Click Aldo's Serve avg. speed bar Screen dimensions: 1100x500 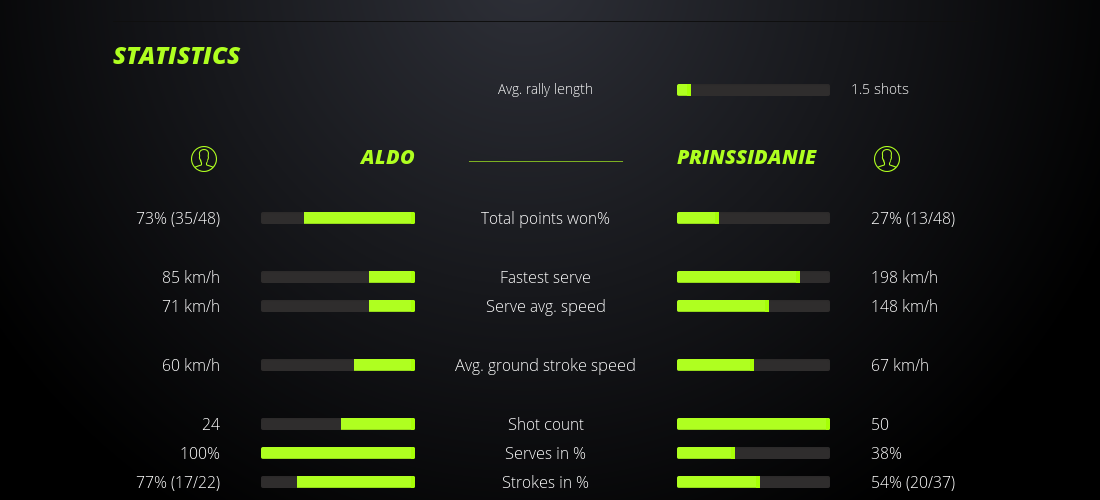click(x=338, y=306)
